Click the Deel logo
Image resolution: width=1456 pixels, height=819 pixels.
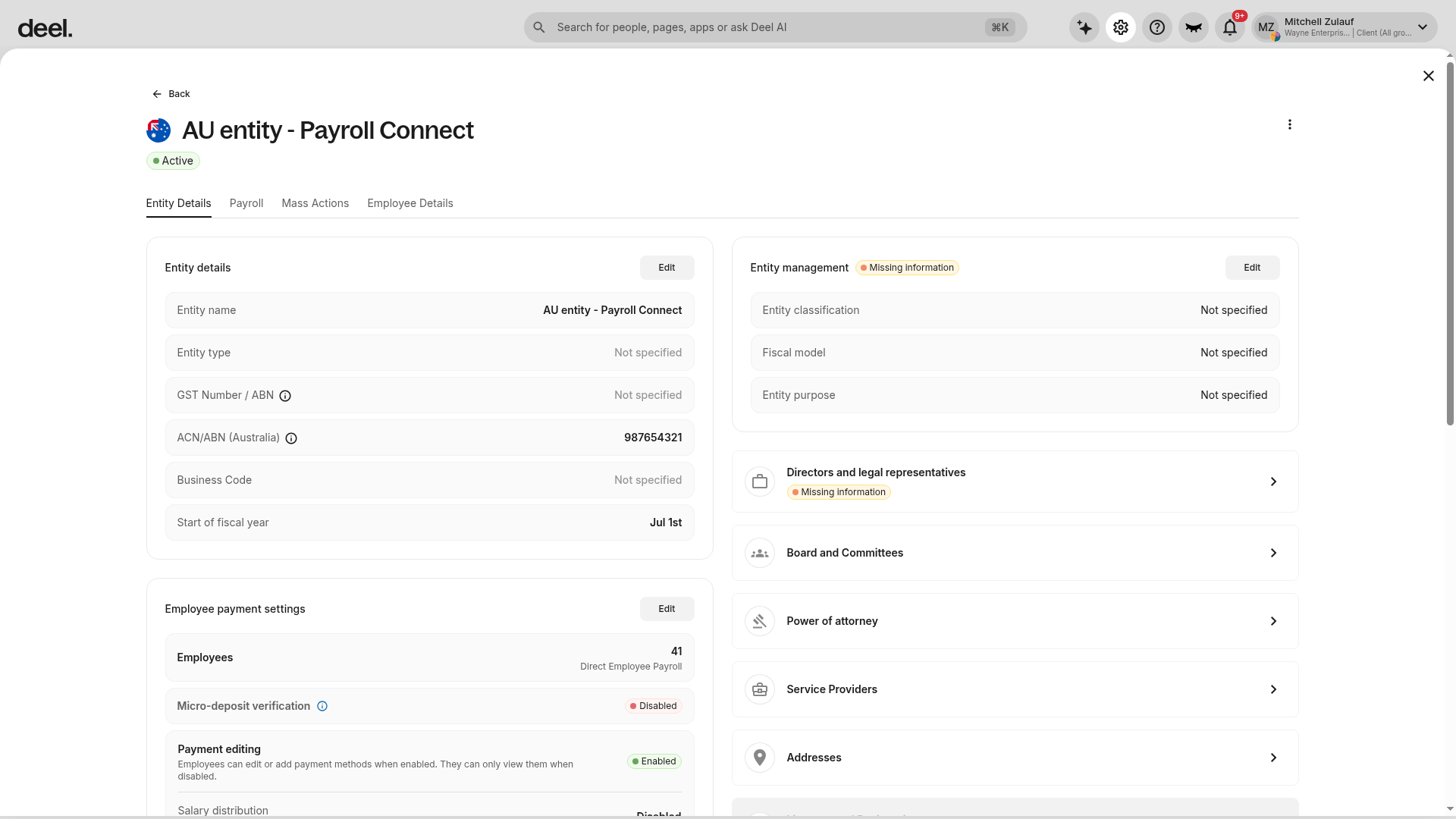coord(45,28)
